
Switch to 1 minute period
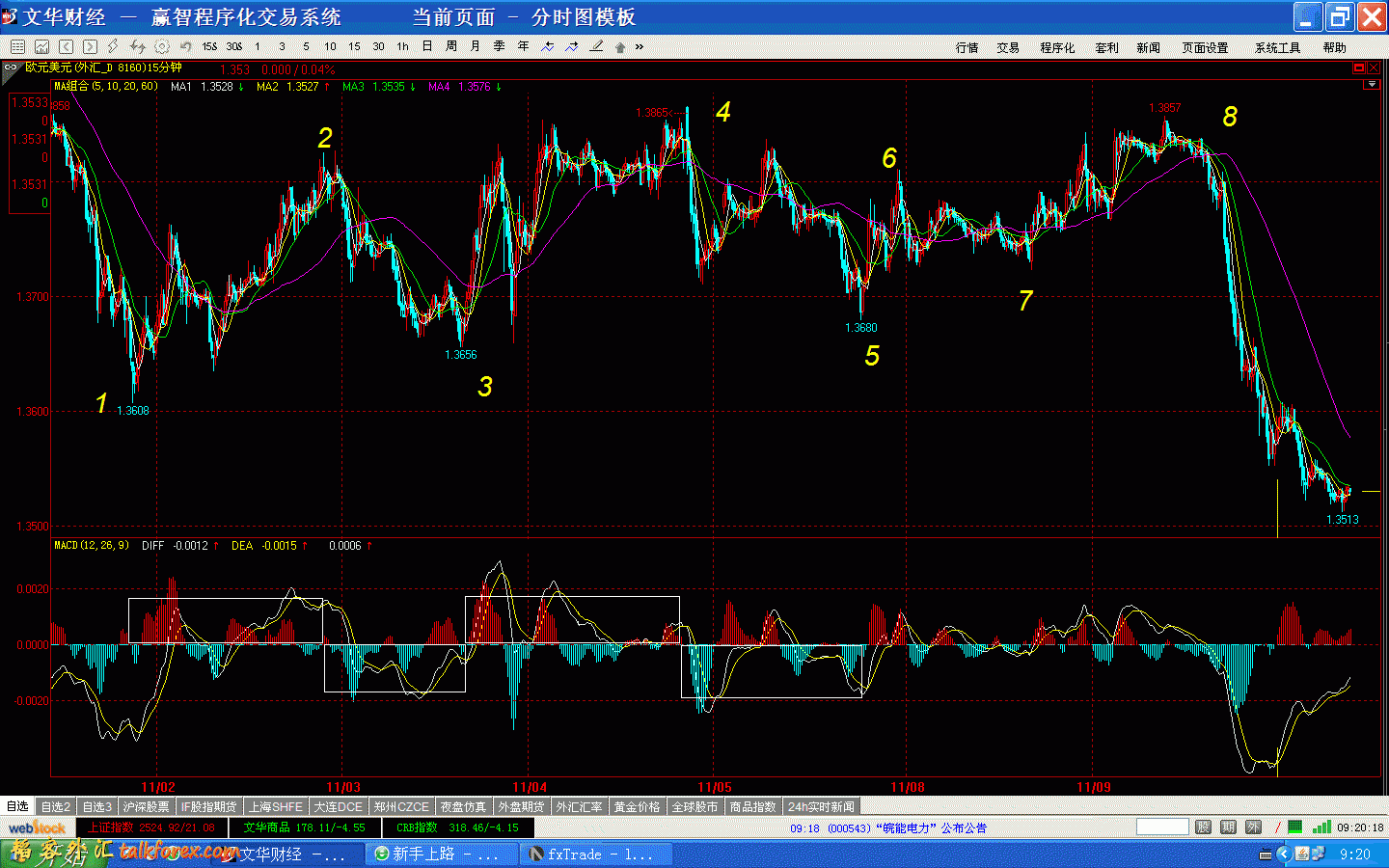[258, 46]
